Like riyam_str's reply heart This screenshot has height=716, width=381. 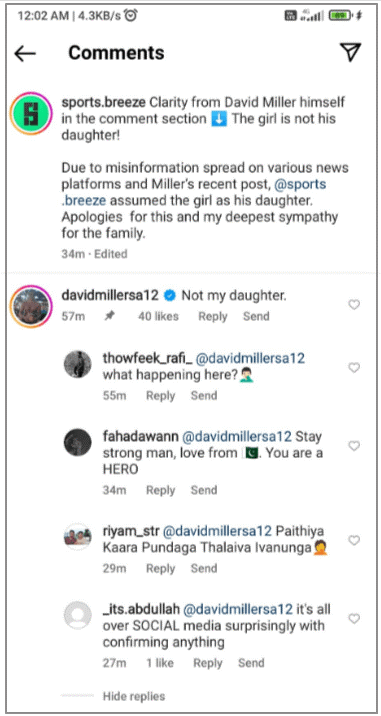(x=354, y=541)
